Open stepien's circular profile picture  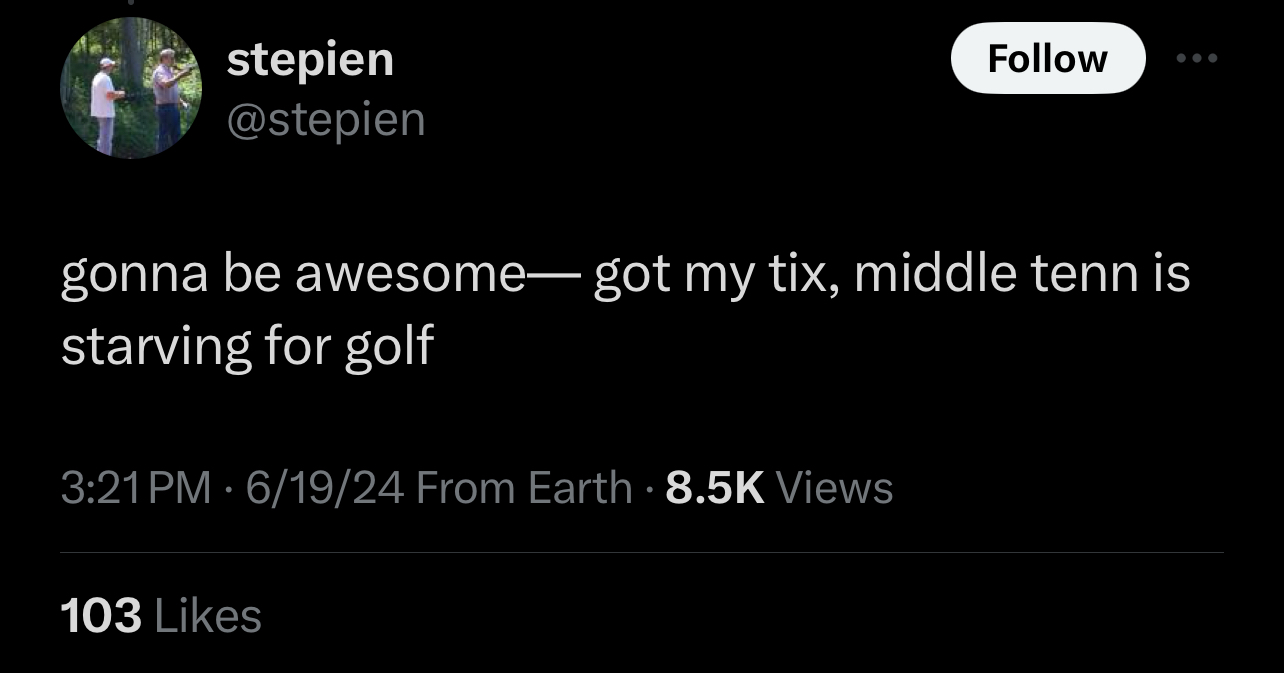(131, 88)
